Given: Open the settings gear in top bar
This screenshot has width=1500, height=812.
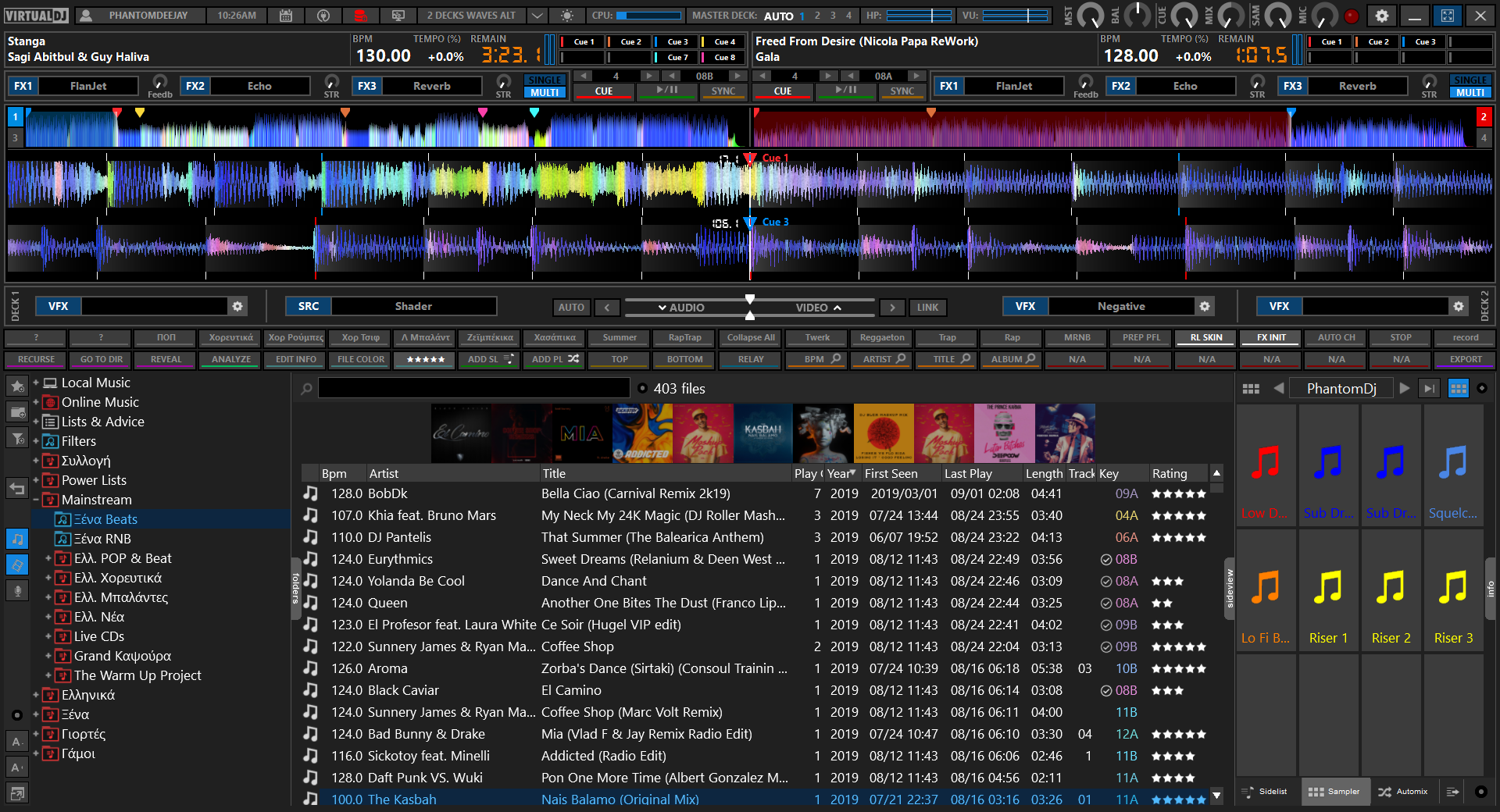Looking at the screenshot, I should coord(1382,16).
